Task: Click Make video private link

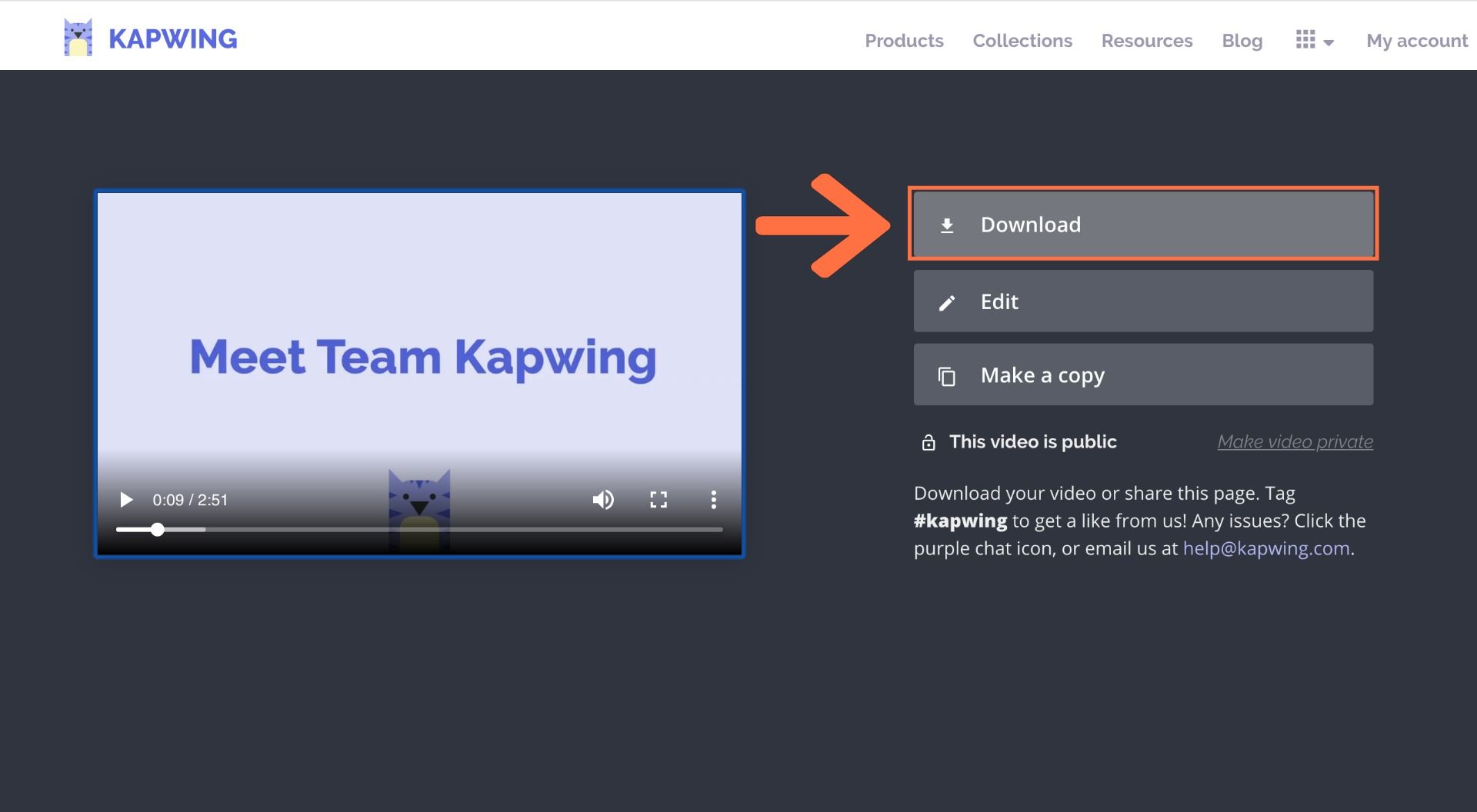Action: tap(1295, 442)
